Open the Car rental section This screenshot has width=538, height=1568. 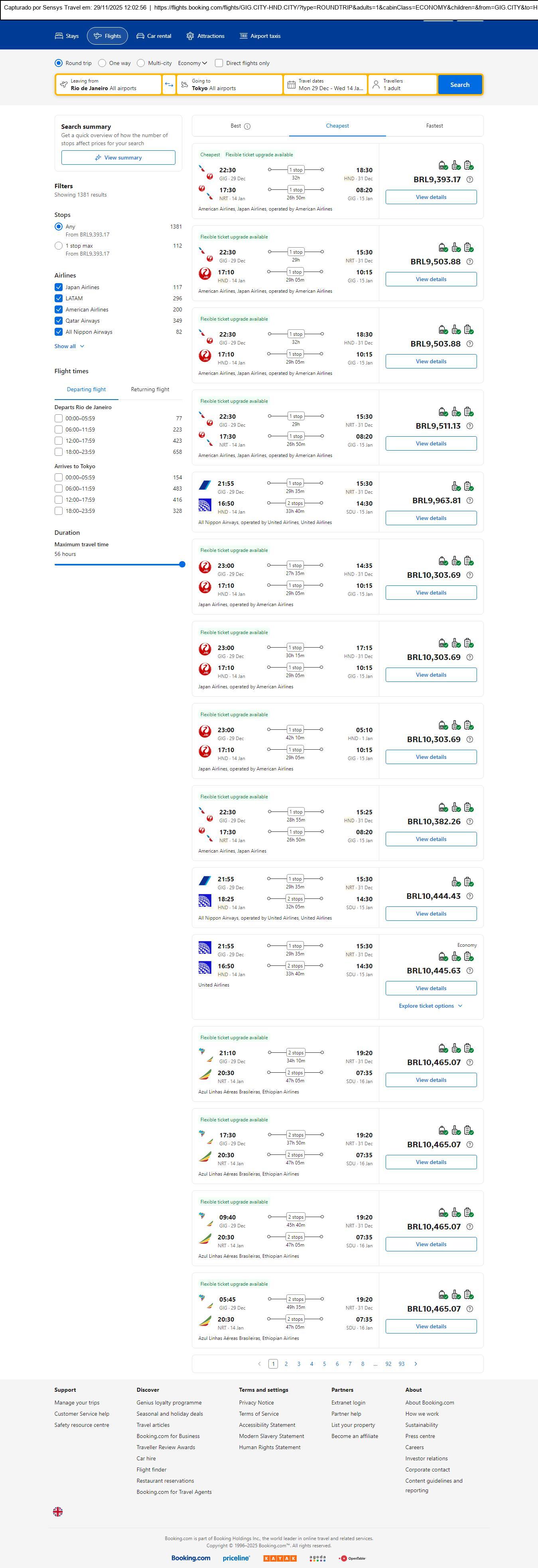pos(154,36)
